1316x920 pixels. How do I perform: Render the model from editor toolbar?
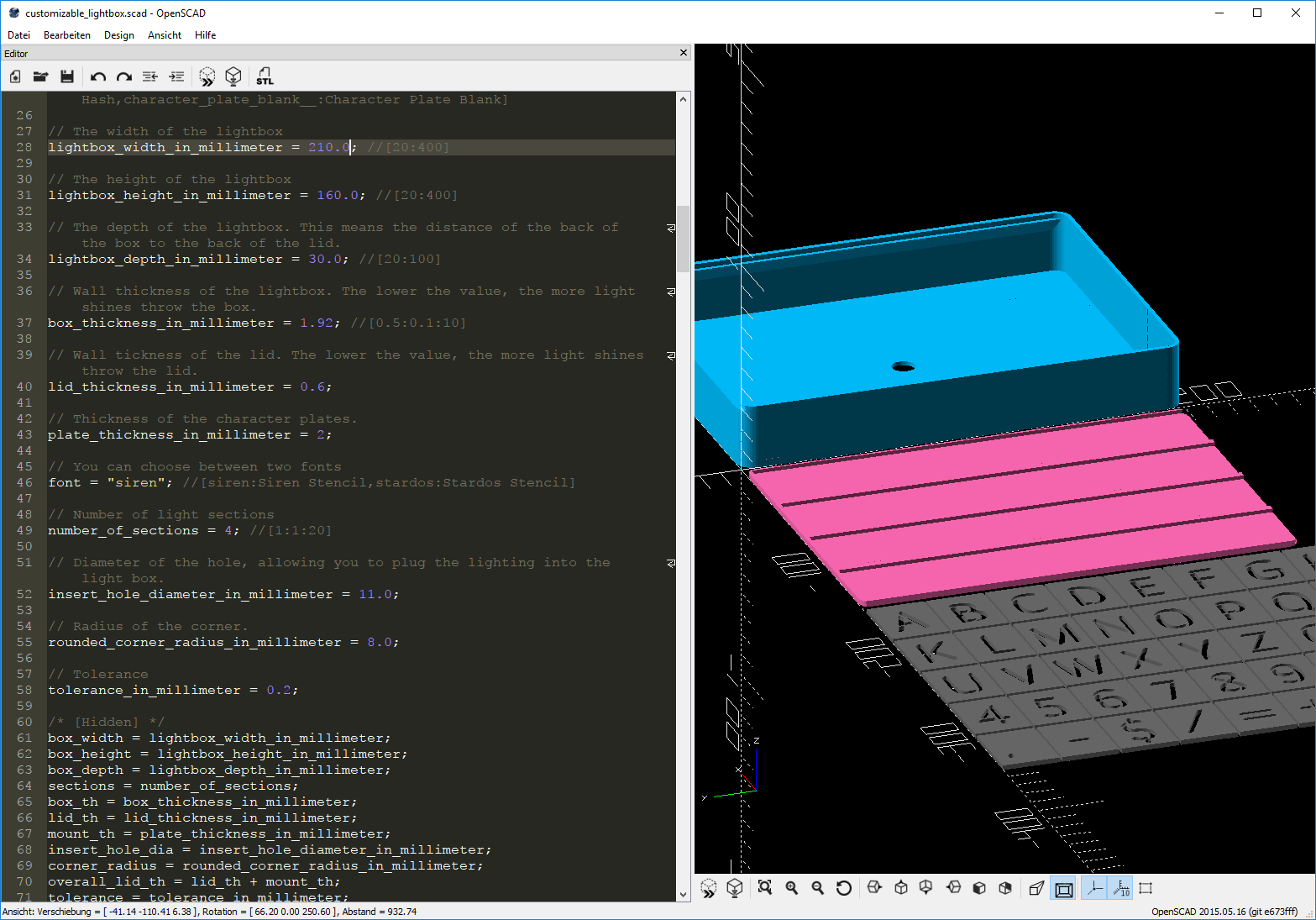click(233, 76)
